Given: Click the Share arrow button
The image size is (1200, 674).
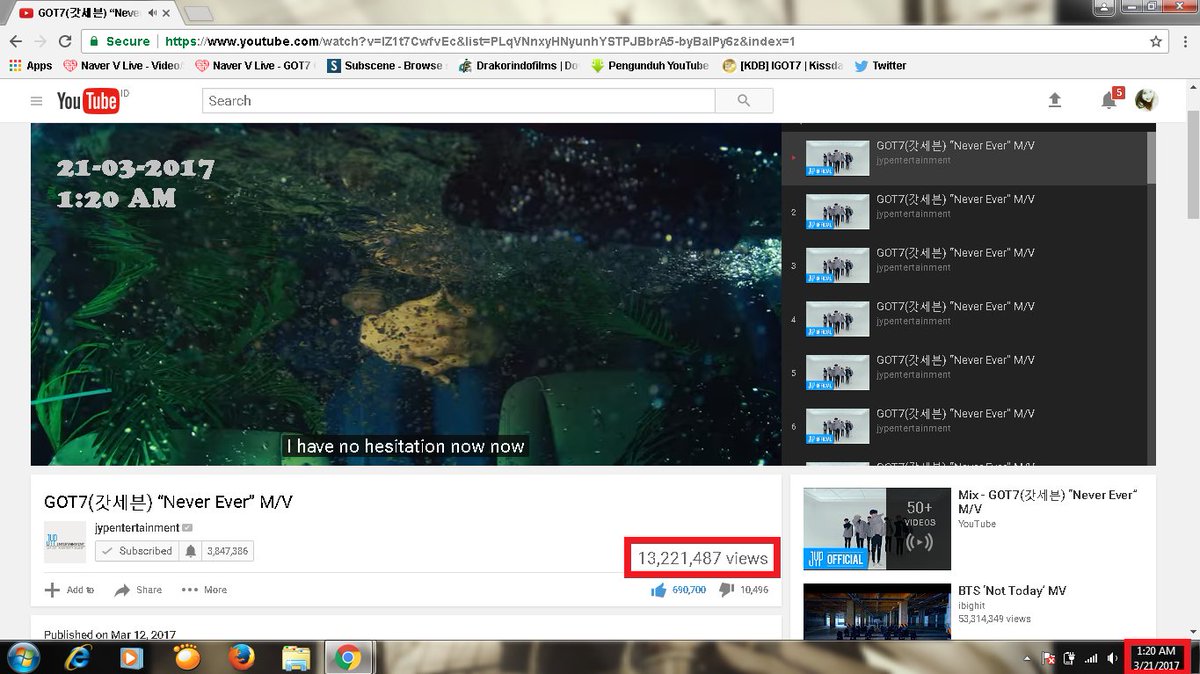Looking at the screenshot, I should (x=138, y=590).
